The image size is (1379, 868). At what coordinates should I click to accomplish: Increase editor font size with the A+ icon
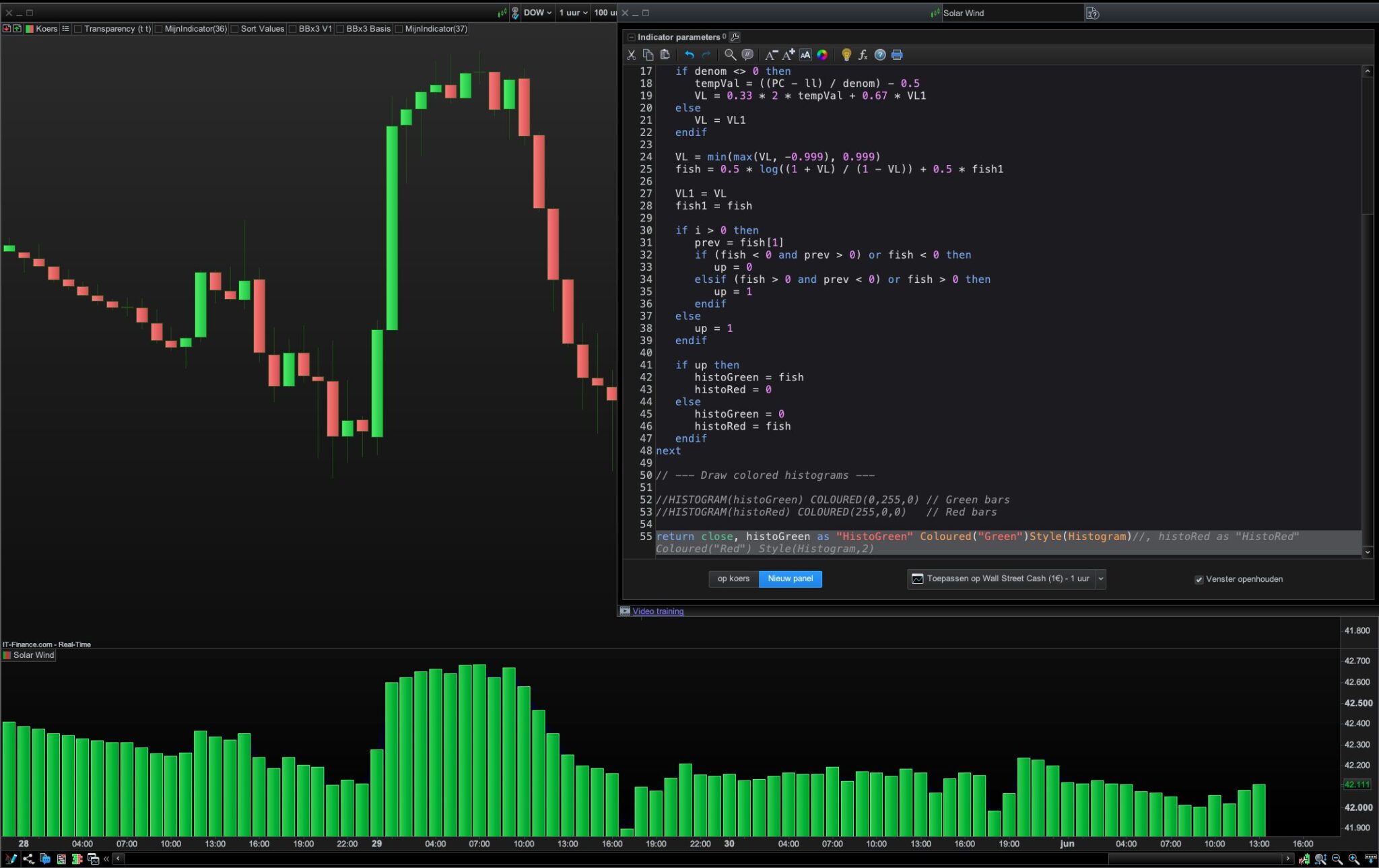click(788, 55)
